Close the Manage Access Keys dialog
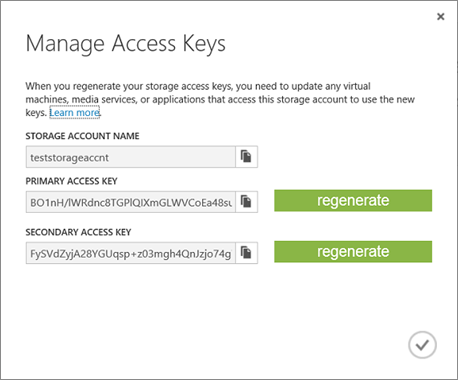Image resolution: width=458 pixels, height=380 pixels. (x=440, y=16)
